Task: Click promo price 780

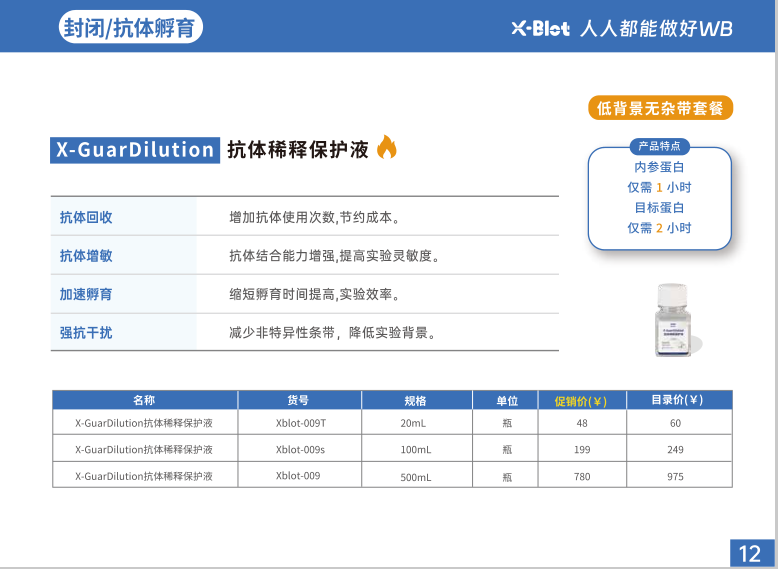Action: [582, 477]
